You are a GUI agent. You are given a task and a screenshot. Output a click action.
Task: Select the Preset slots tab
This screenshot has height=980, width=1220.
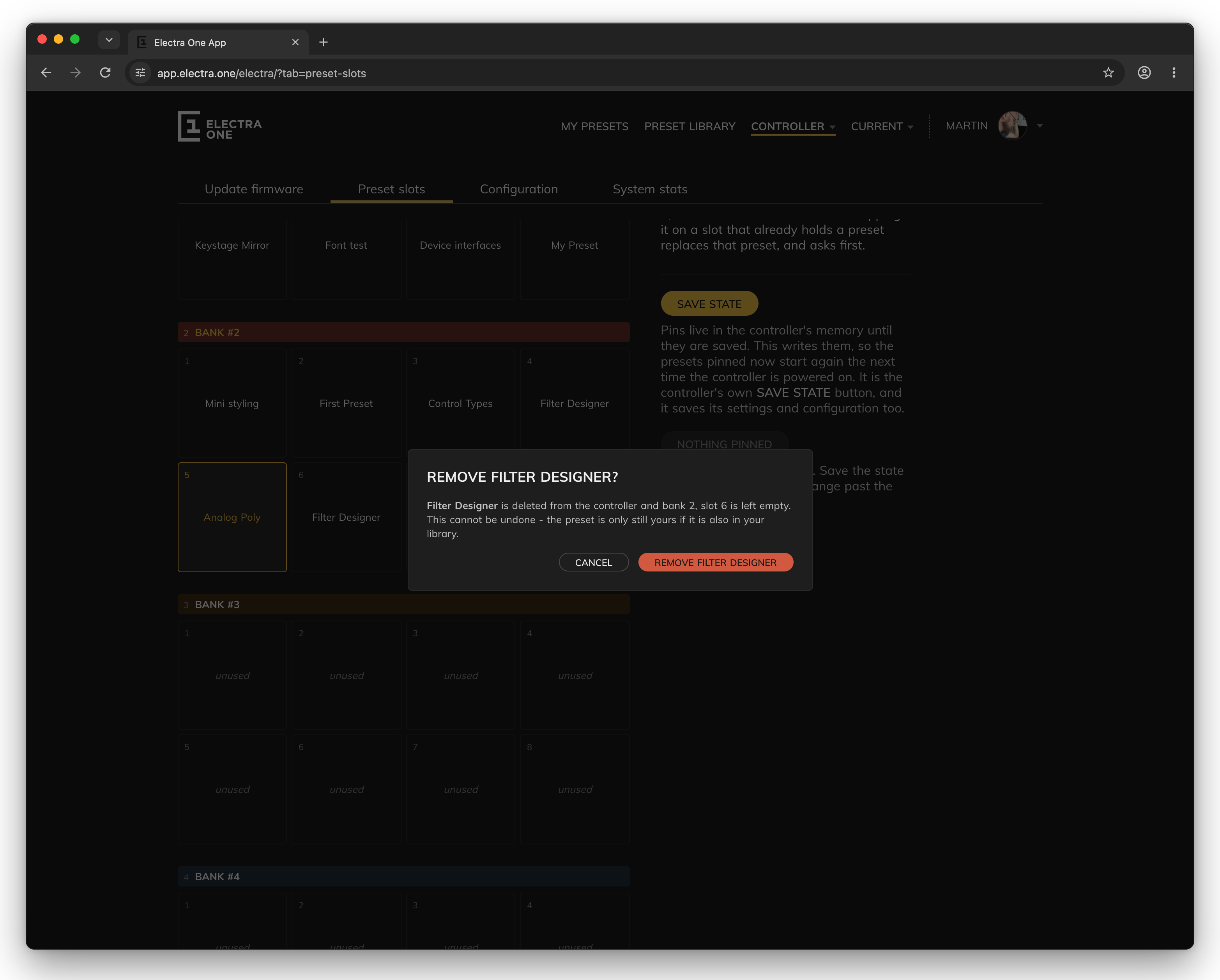[x=392, y=189]
